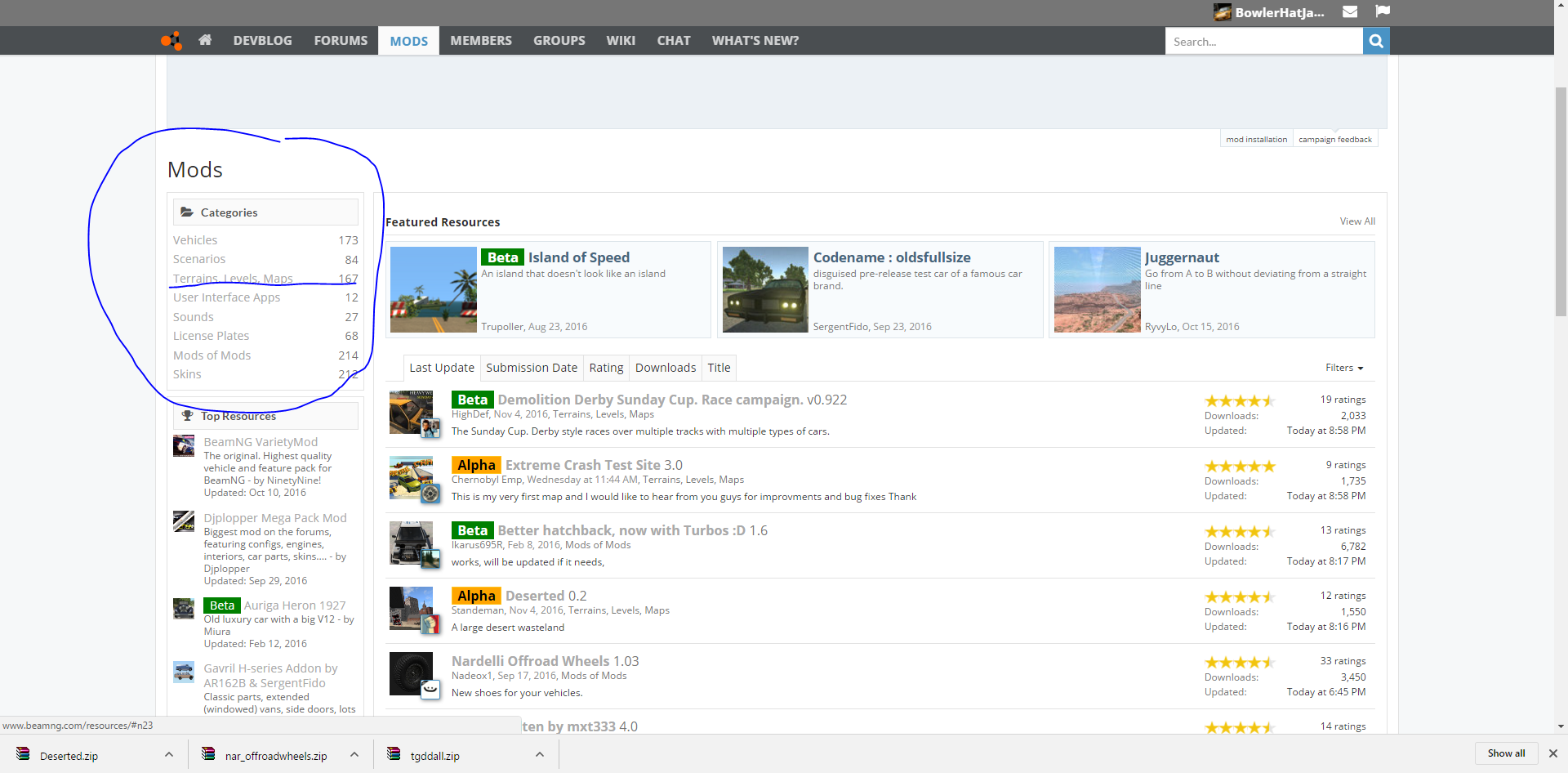Click BowlerHatJa user avatar
The height and width of the screenshot is (773, 1568).
pyautogui.click(x=1223, y=11)
